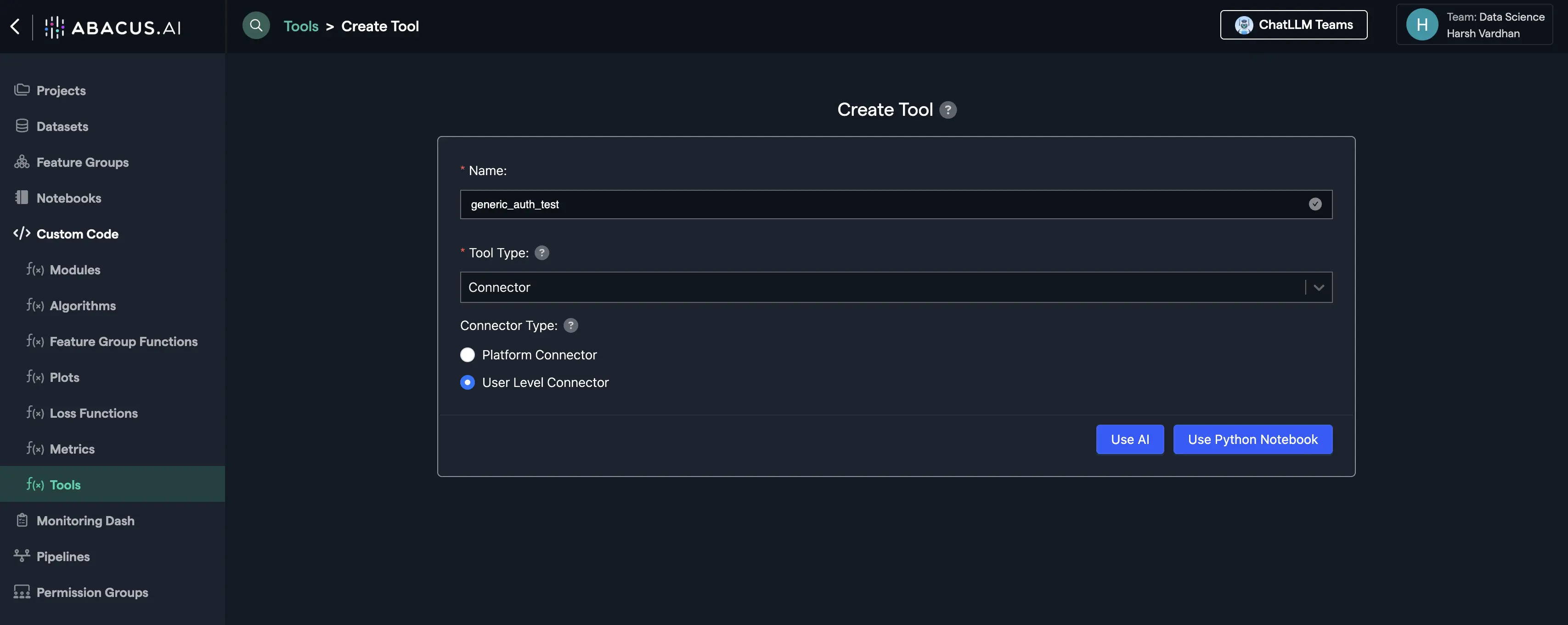Viewport: 1568px width, 625px height.
Task: Select the Platform Connector radio button
Action: click(468, 354)
